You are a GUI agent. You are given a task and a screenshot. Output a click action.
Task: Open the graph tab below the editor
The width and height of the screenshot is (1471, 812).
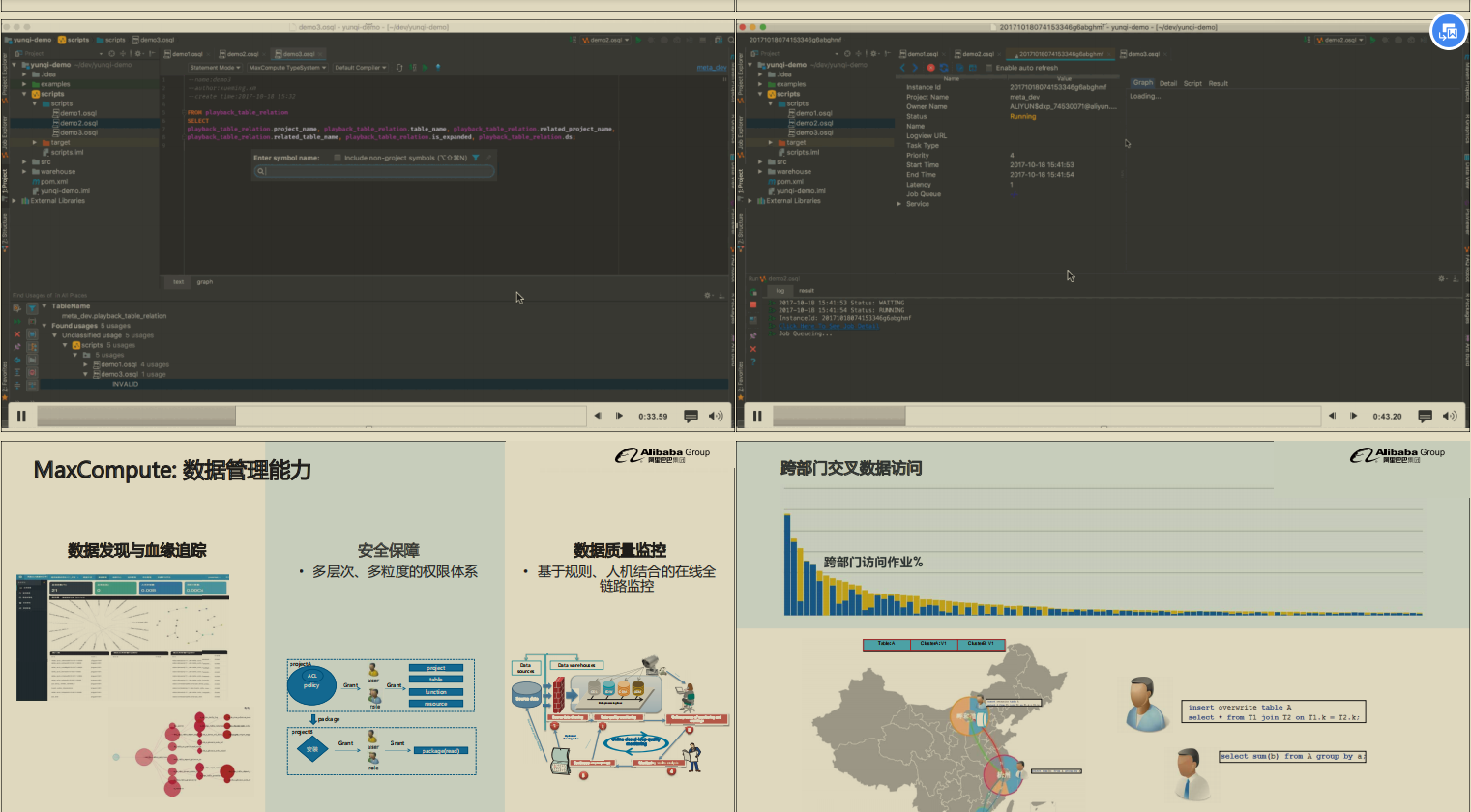[x=205, y=282]
